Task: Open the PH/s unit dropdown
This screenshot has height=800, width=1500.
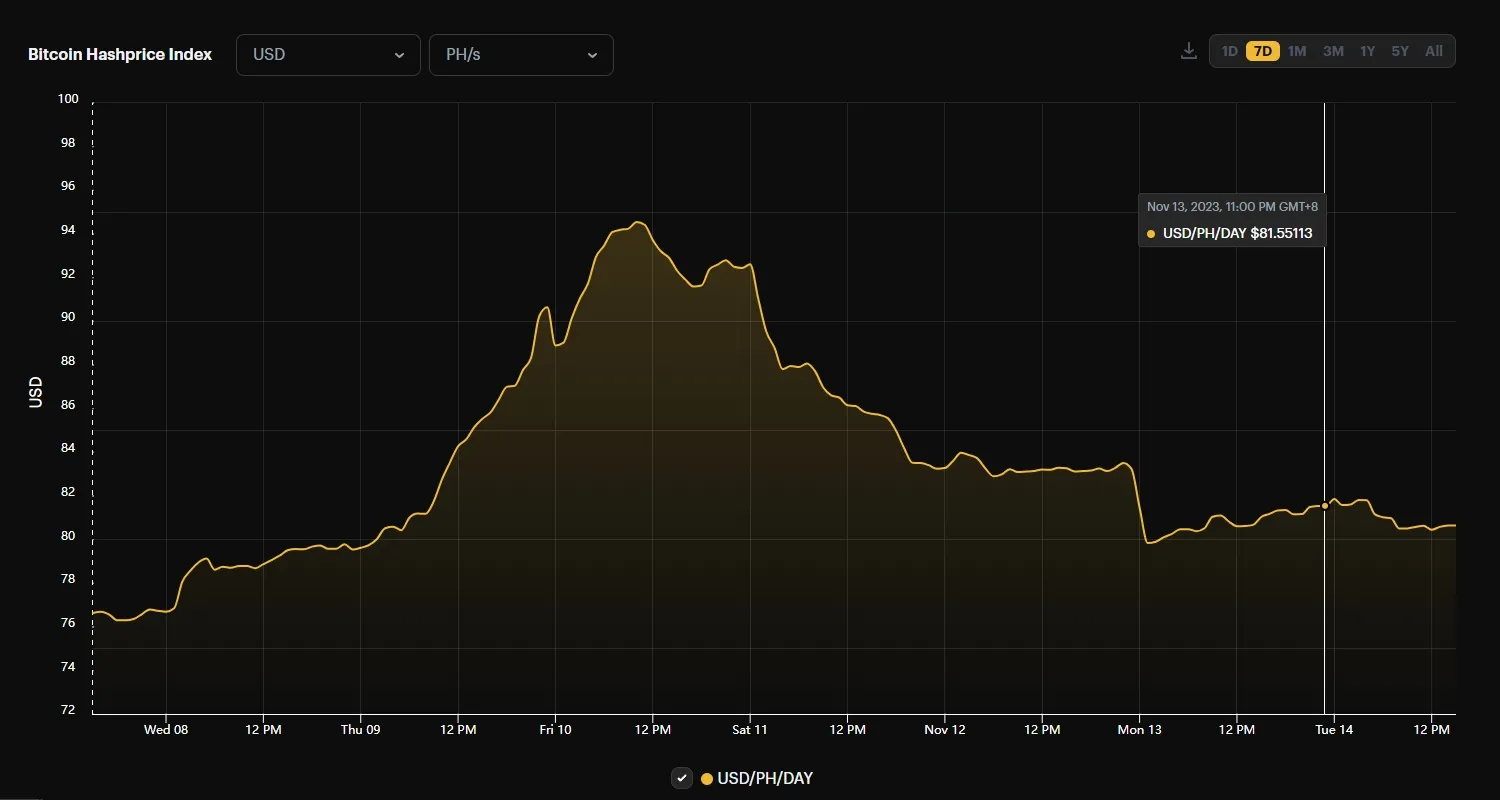Action: click(x=521, y=55)
